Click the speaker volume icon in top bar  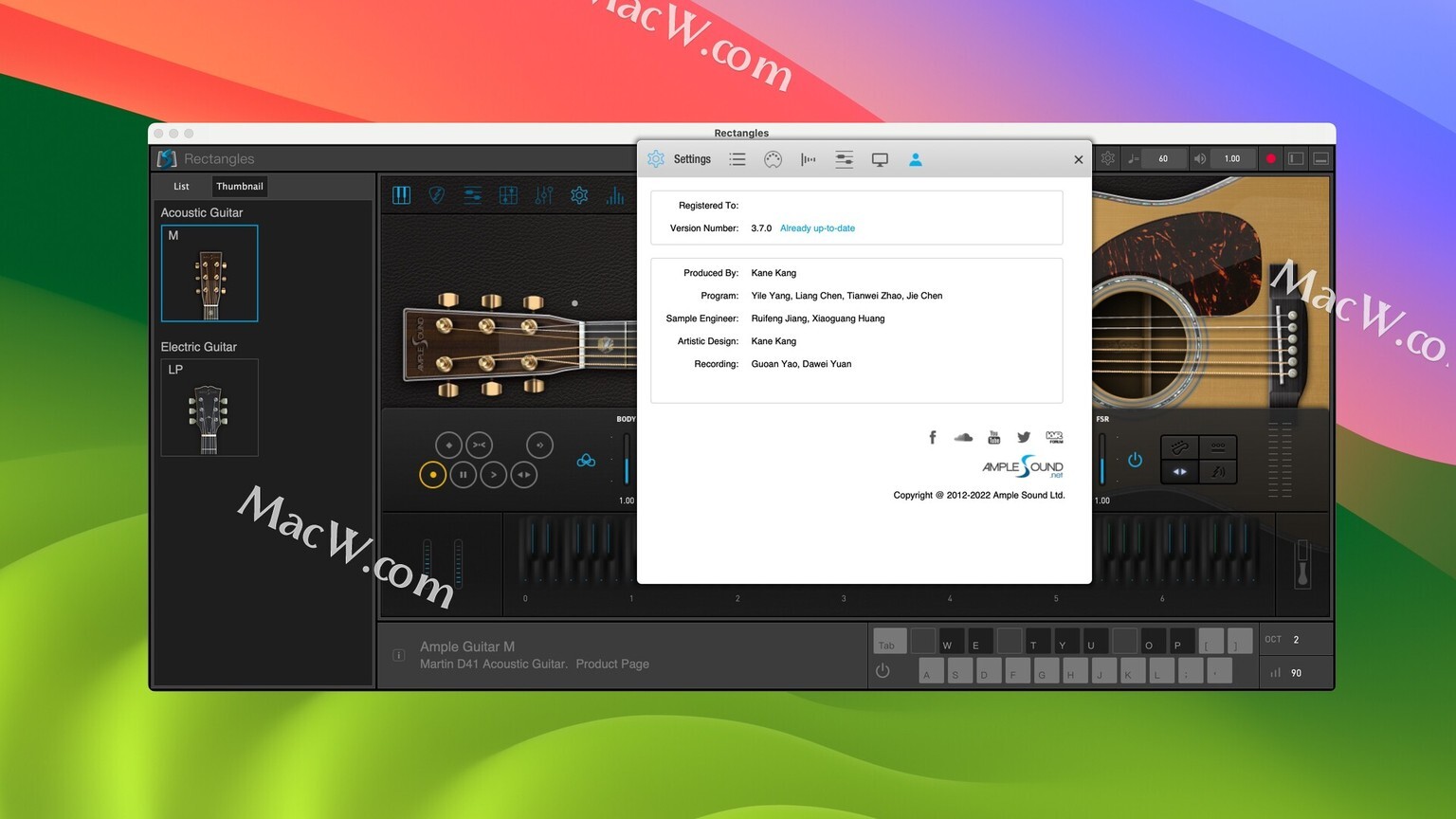[1200, 158]
